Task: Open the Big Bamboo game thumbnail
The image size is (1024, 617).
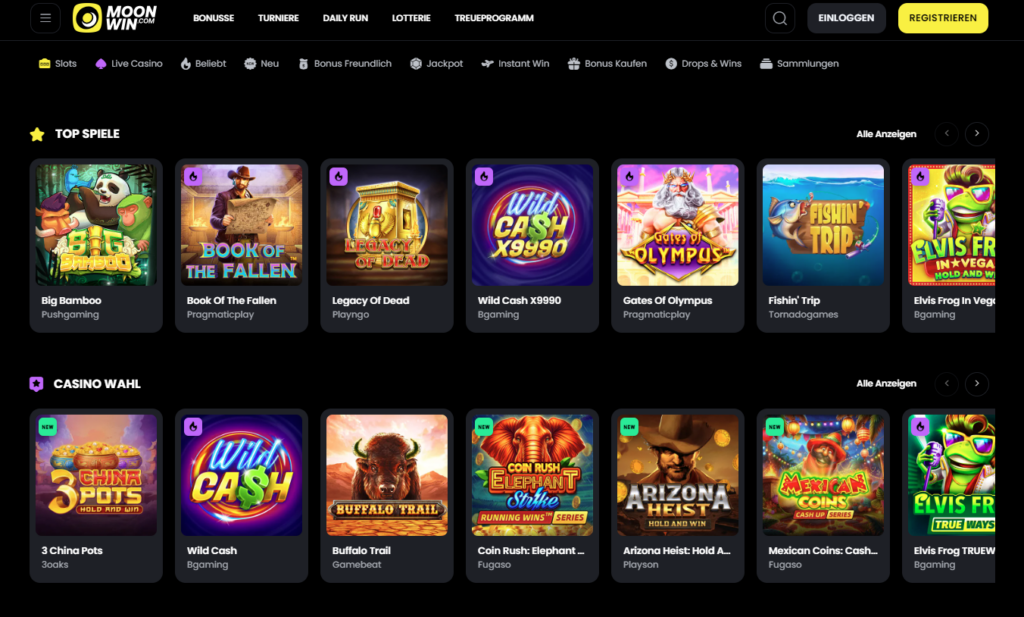Action: tap(95, 224)
